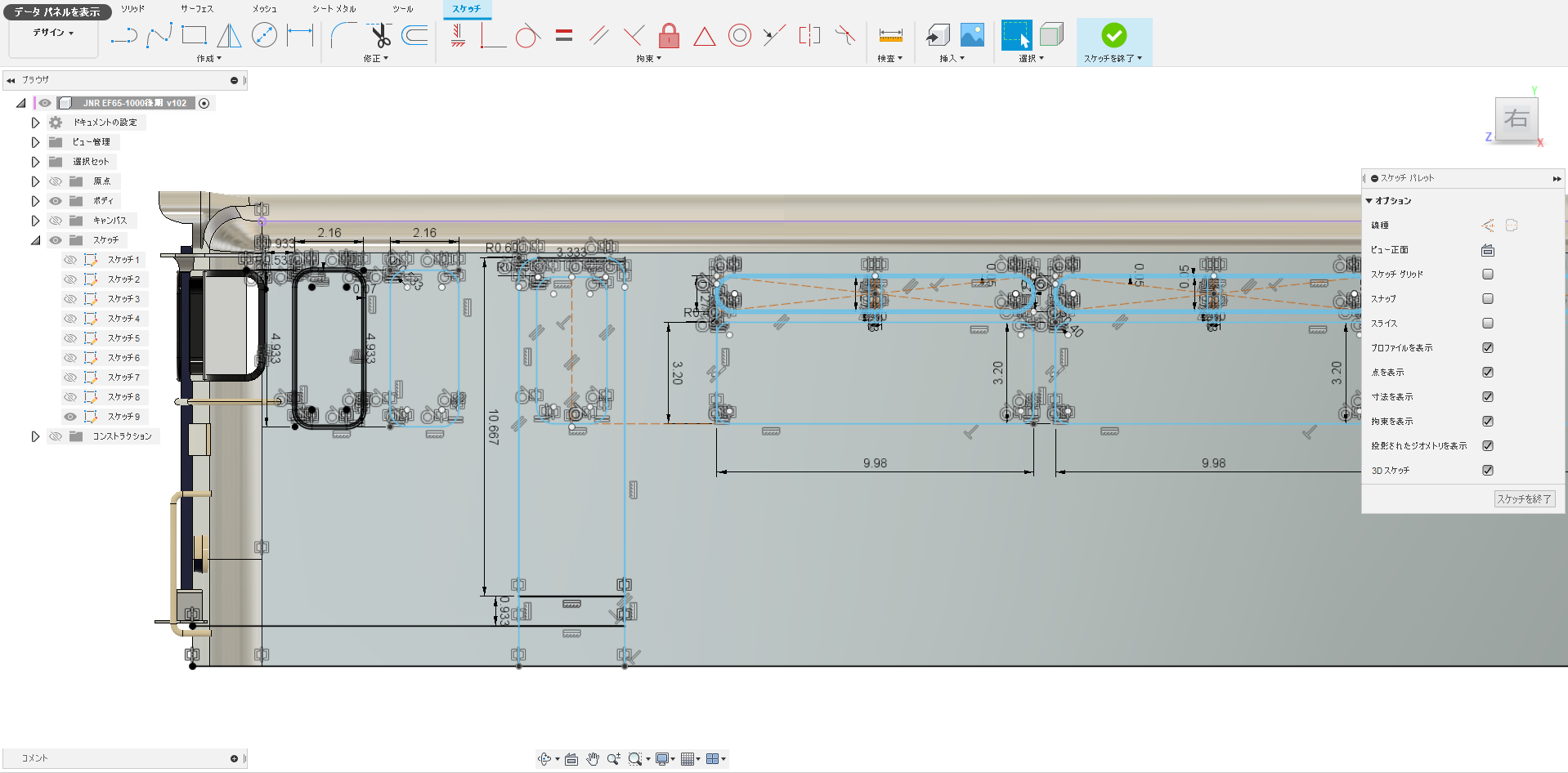Show スケッチ3 using its eye icon

[x=70, y=299]
